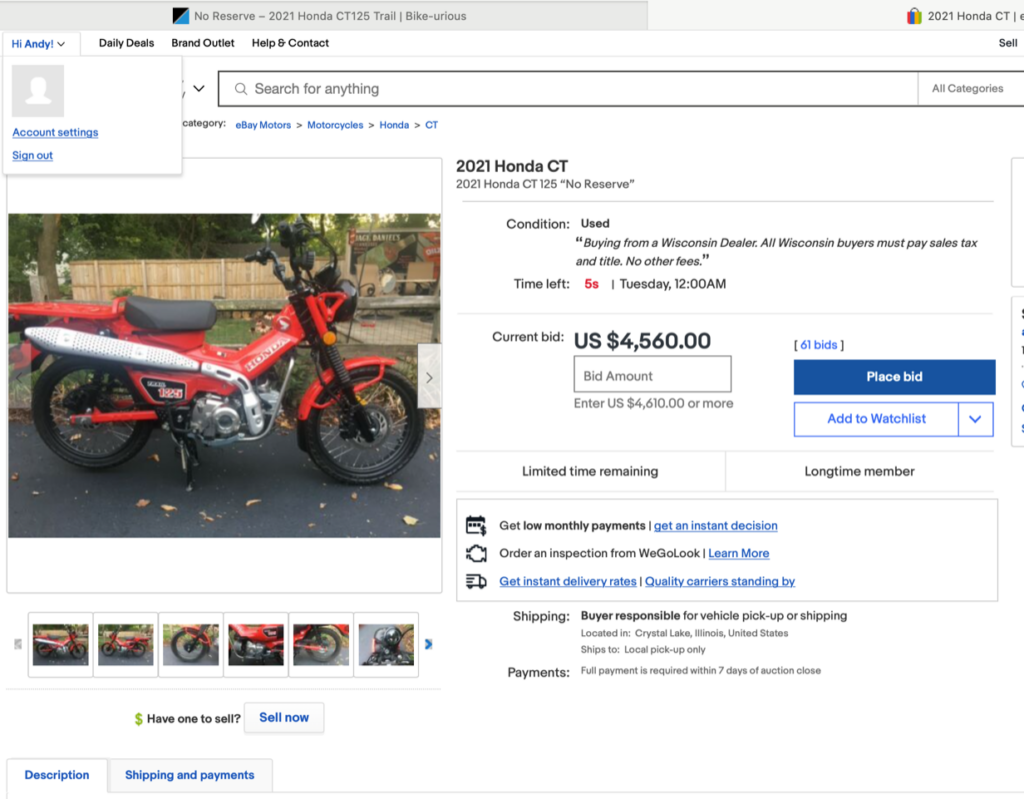Click Sign out link
This screenshot has height=799, width=1024.
point(33,155)
